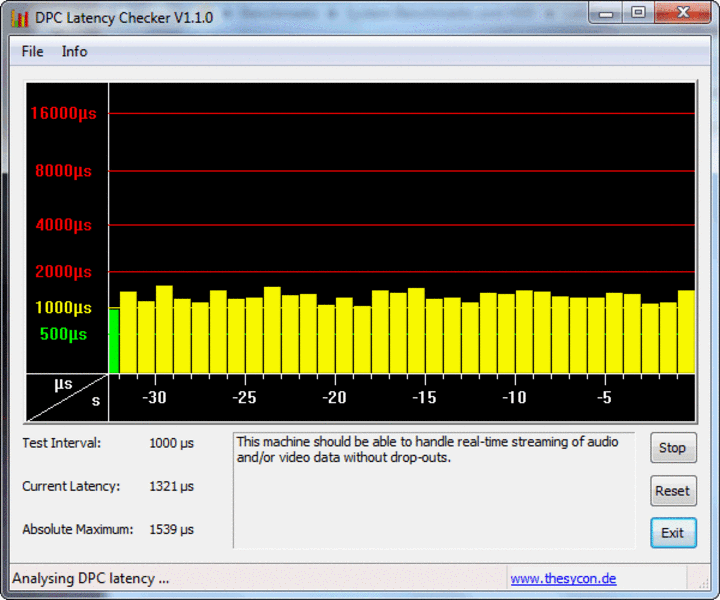Click the Absolute Maximum value 1539 µs
720x600 pixels.
(x=172, y=530)
